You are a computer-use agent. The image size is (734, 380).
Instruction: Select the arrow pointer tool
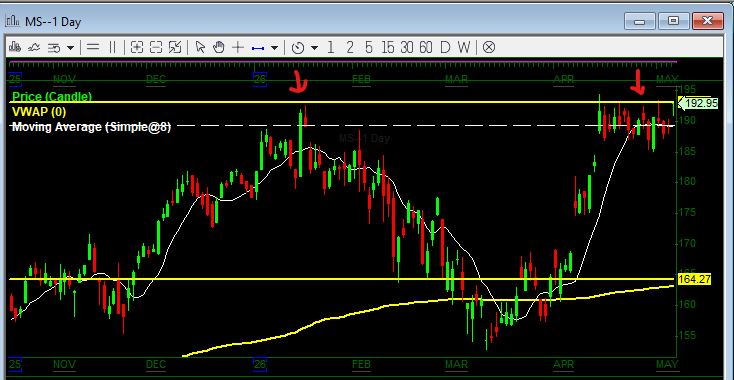click(x=200, y=47)
